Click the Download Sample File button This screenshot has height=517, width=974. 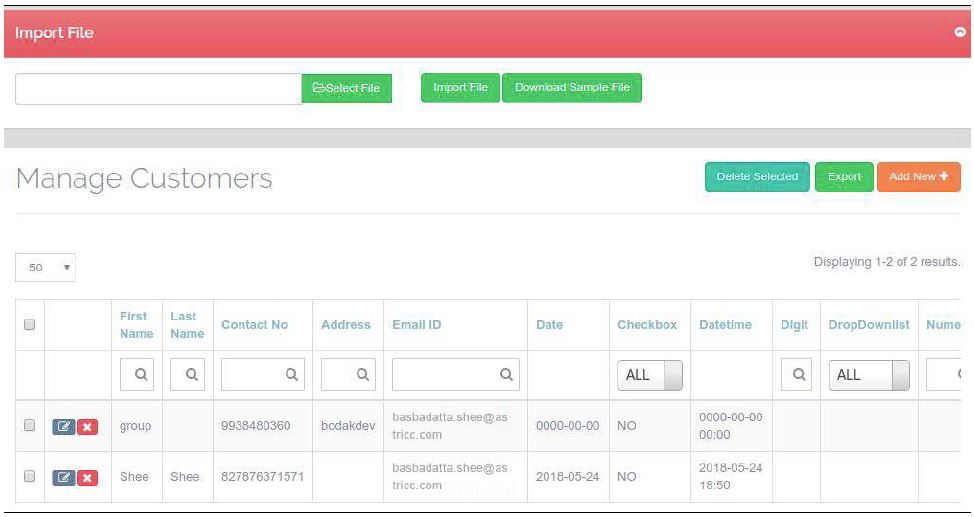pos(572,88)
